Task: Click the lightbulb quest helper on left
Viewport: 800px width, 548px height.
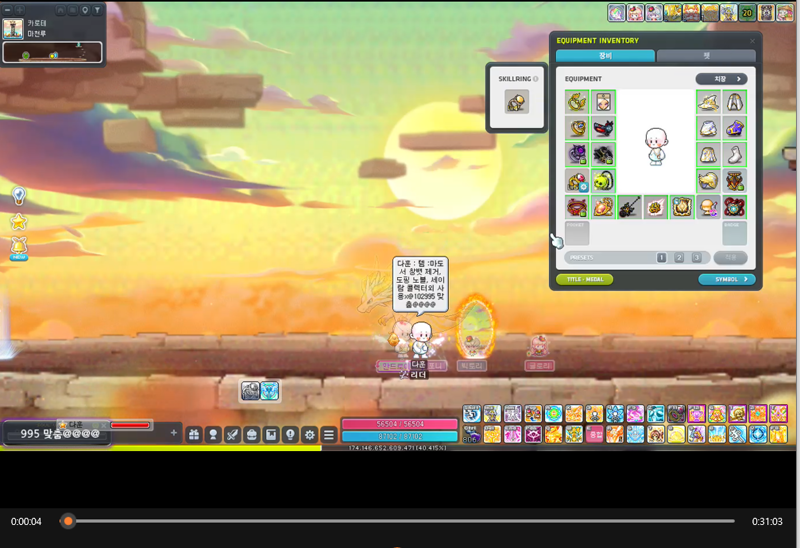Action: [x=19, y=195]
